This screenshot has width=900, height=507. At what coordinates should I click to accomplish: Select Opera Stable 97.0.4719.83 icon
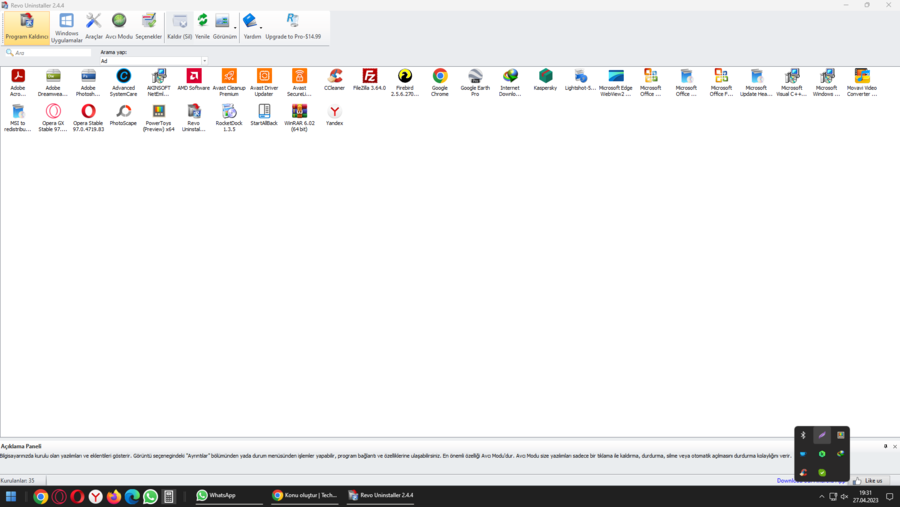(88, 118)
